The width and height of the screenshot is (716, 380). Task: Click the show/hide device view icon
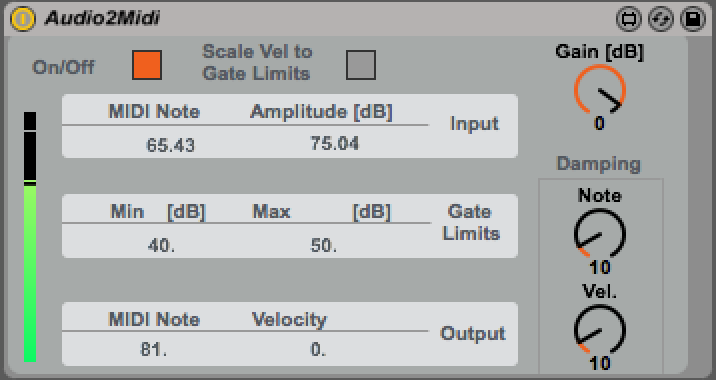click(x=629, y=19)
